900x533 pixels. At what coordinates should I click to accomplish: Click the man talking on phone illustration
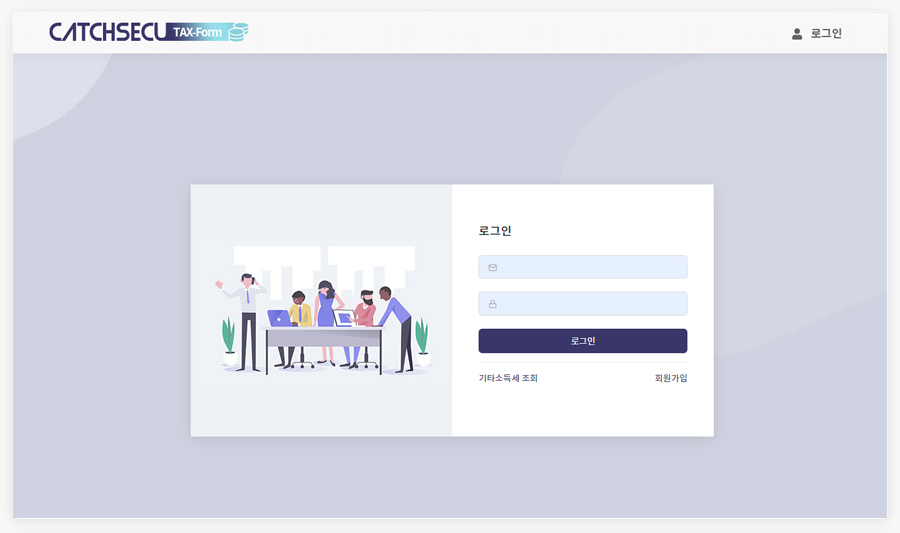pyautogui.click(x=245, y=322)
